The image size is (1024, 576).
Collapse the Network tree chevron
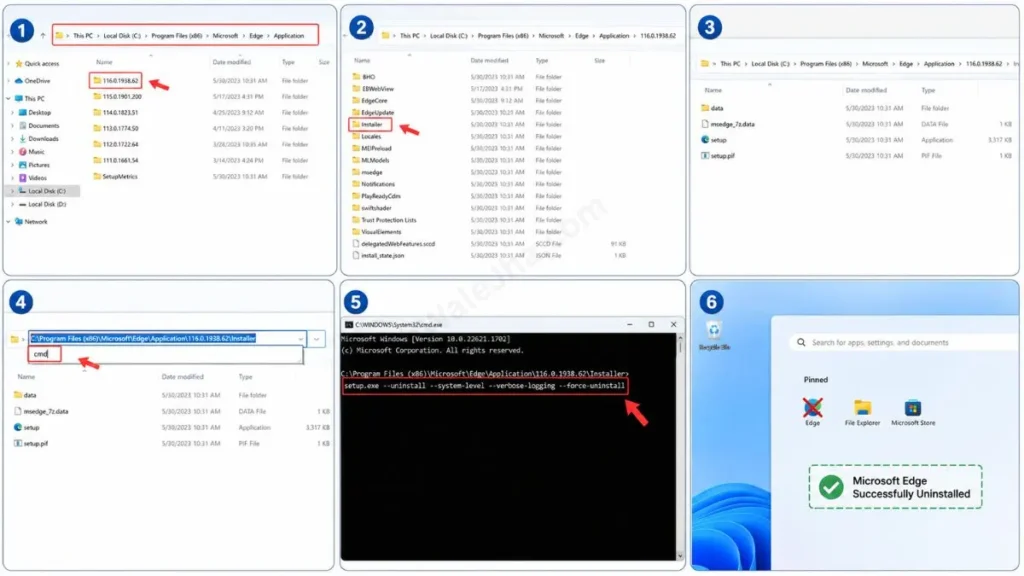[8, 222]
